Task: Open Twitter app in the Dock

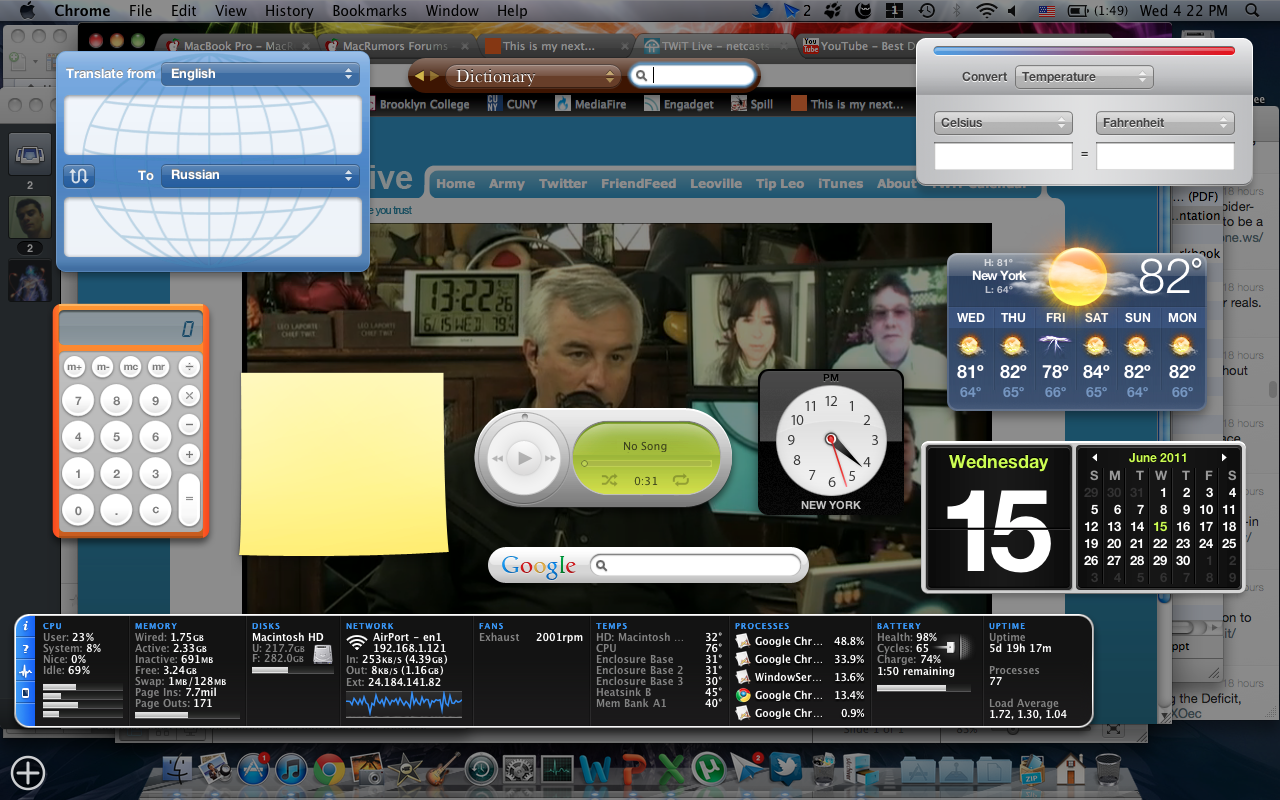Action: (x=787, y=770)
